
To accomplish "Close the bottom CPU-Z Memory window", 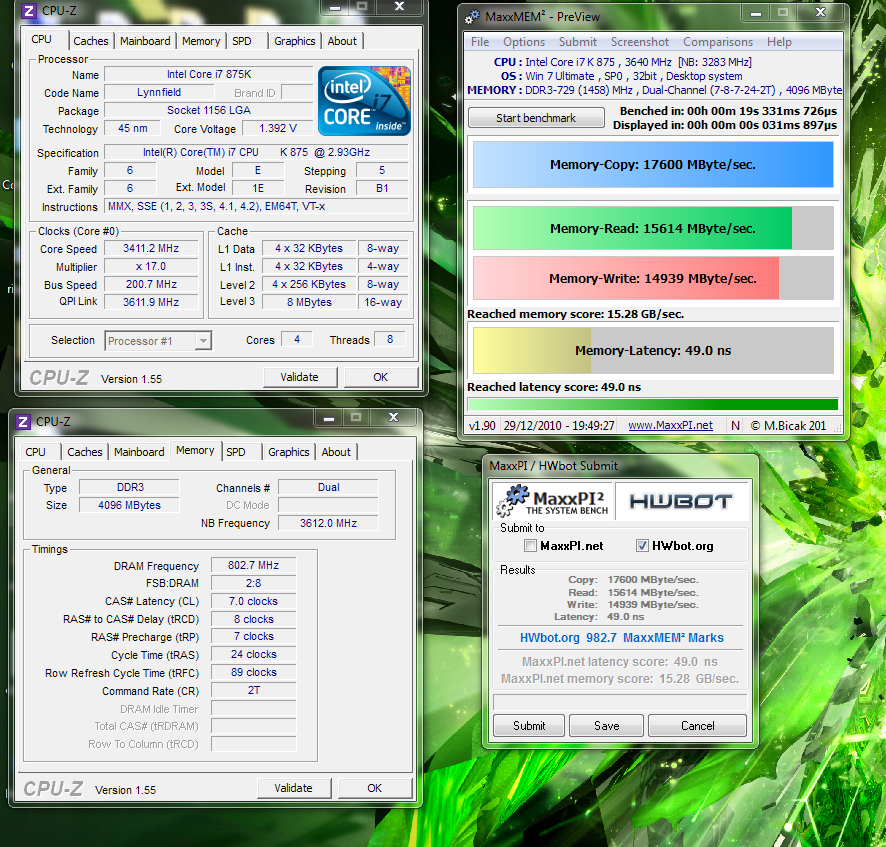I will tap(393, 418).
